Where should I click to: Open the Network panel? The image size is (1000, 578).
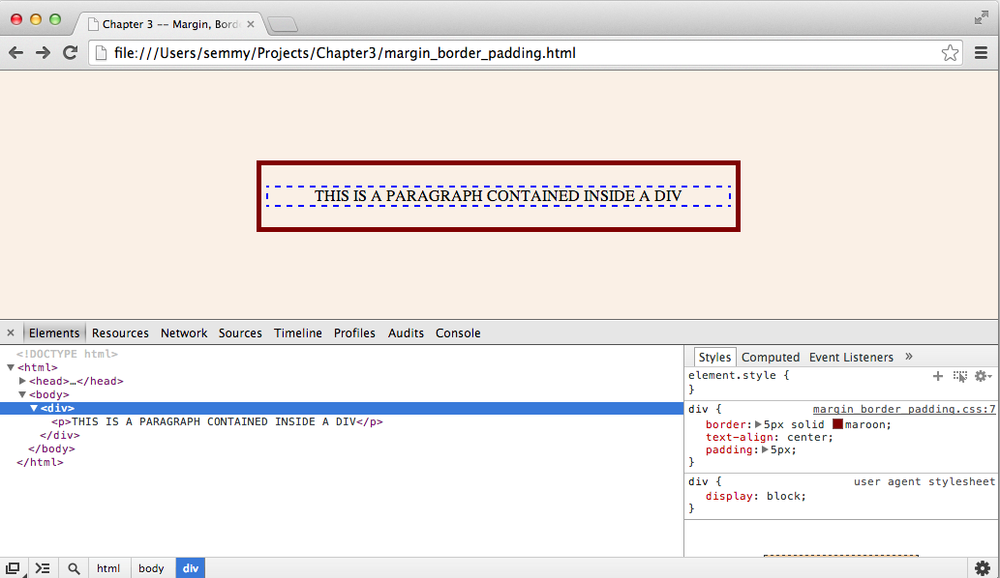tap(184, 333)
